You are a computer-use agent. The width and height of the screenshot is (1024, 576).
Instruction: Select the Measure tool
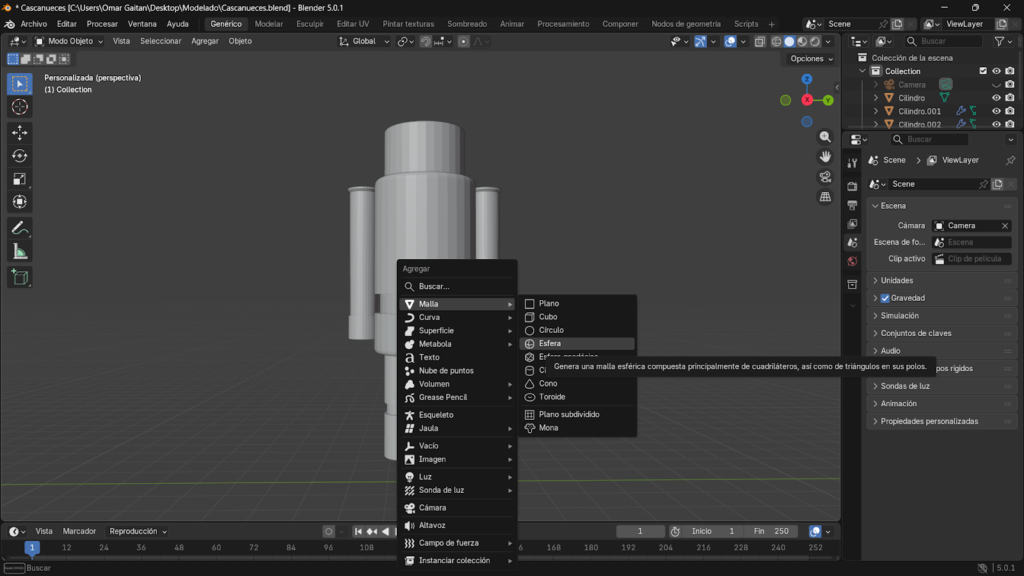(20, 251)
